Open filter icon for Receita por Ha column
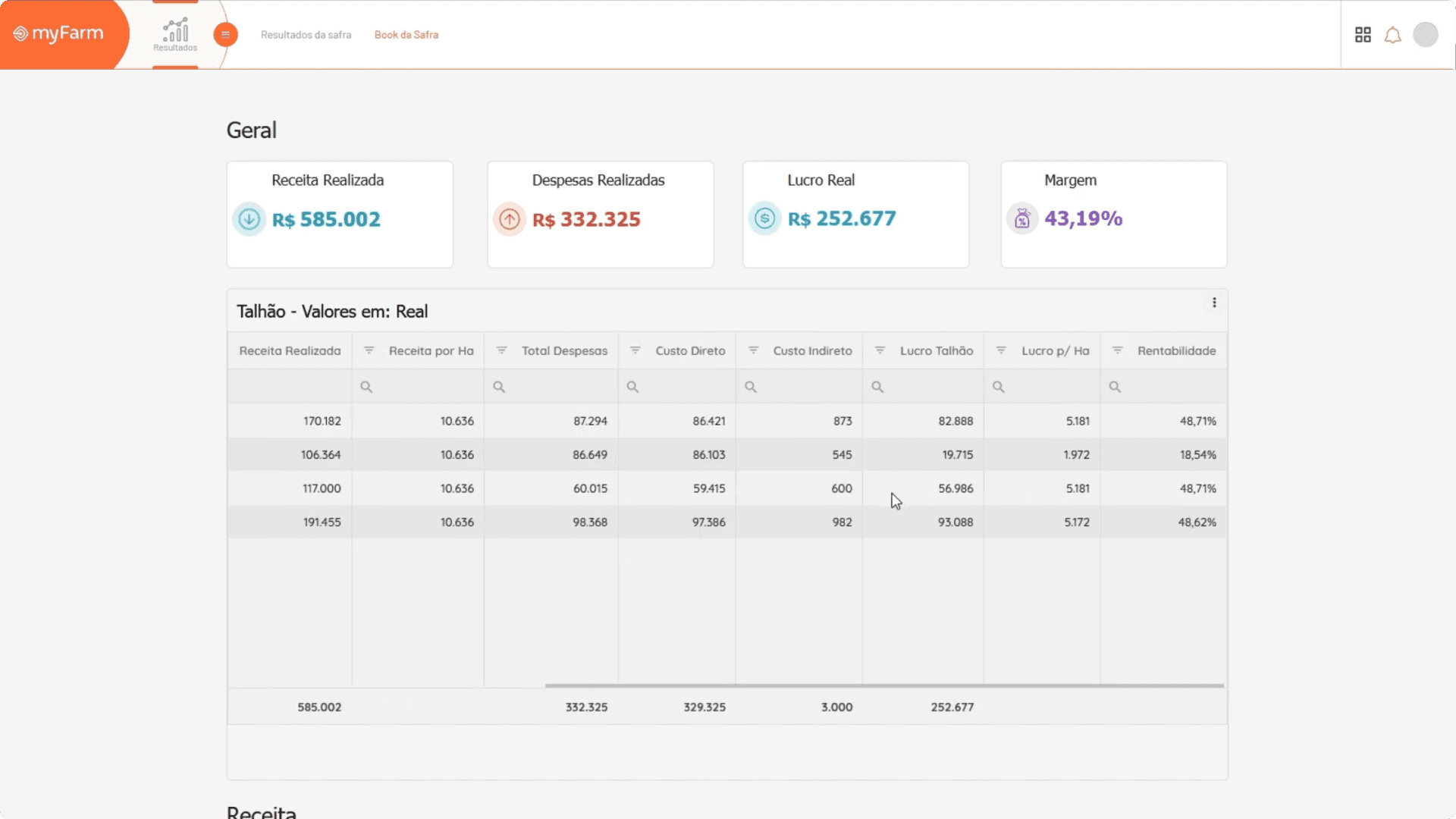The image size is (1456, 819). click(x=369, y=350)
